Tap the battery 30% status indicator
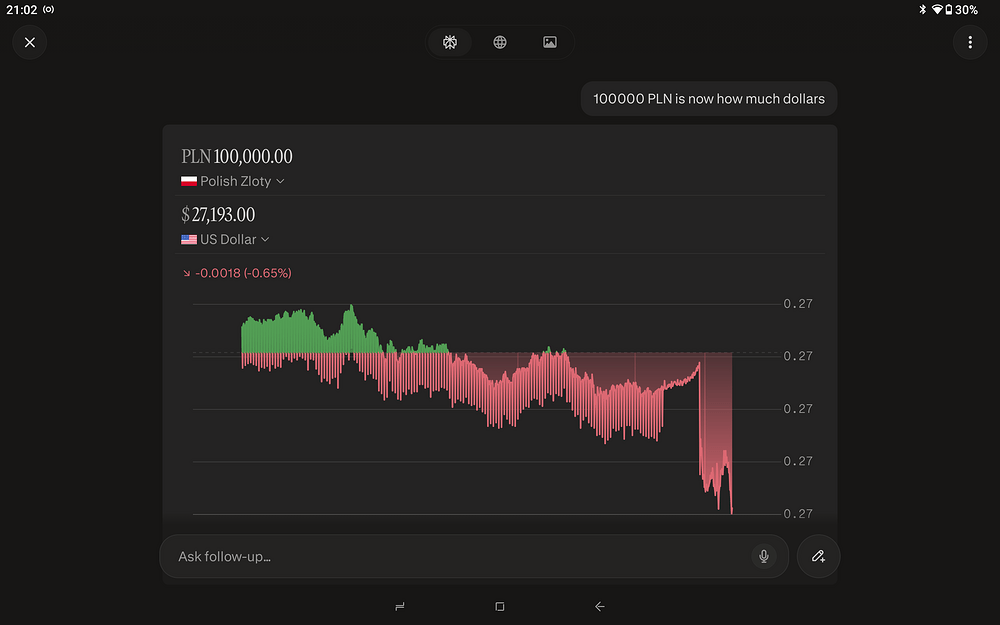The width and height of the screenshot is (1000, 625). (x=961, y=10)
